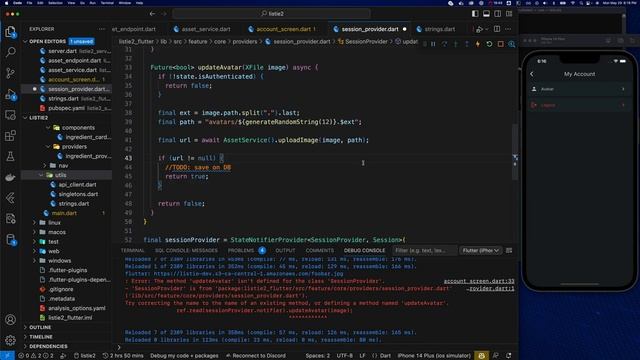640x360 pixels.
Task: Open the PROBLEMS panel tab
Action: [241, 250]
